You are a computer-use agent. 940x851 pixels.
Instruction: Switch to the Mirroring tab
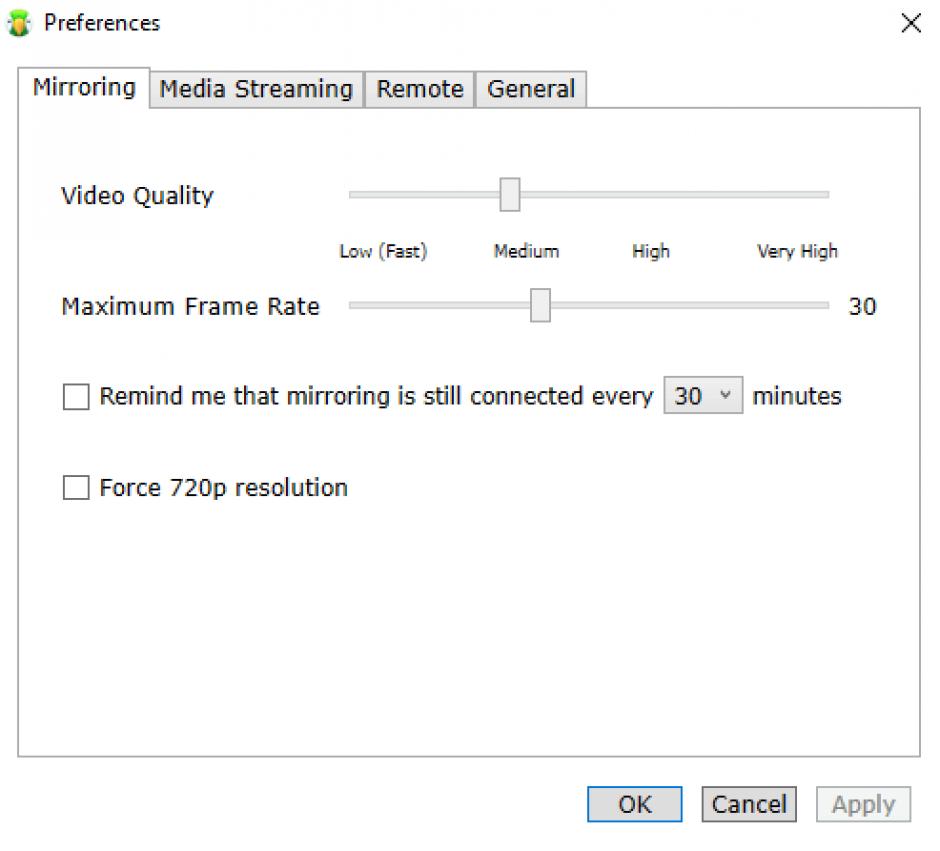(84, 88)
